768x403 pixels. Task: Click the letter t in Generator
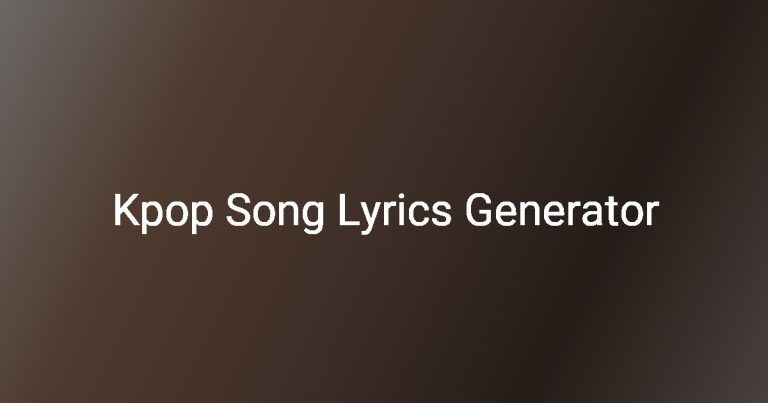(x=613, y=212)
